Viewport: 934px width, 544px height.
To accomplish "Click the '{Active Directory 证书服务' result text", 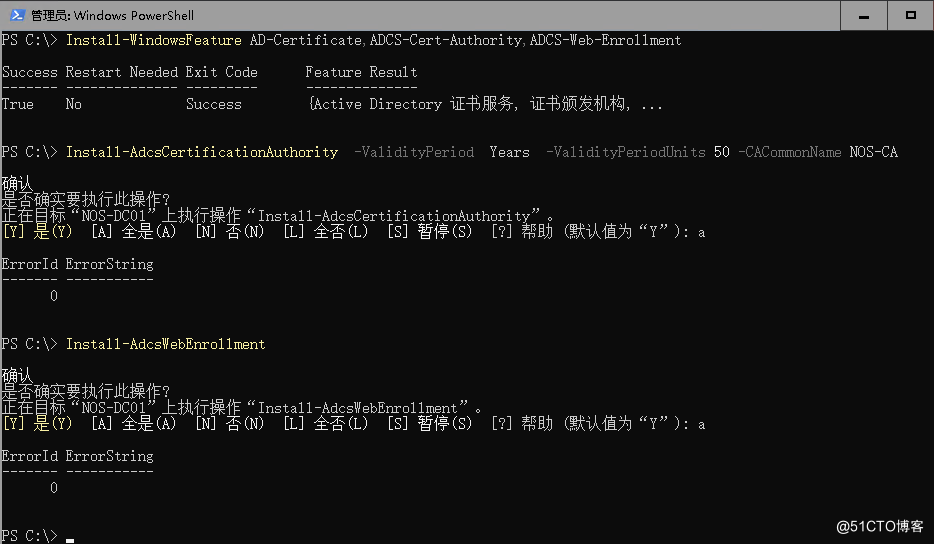I will pyautogui.click(x=411, y=104).
